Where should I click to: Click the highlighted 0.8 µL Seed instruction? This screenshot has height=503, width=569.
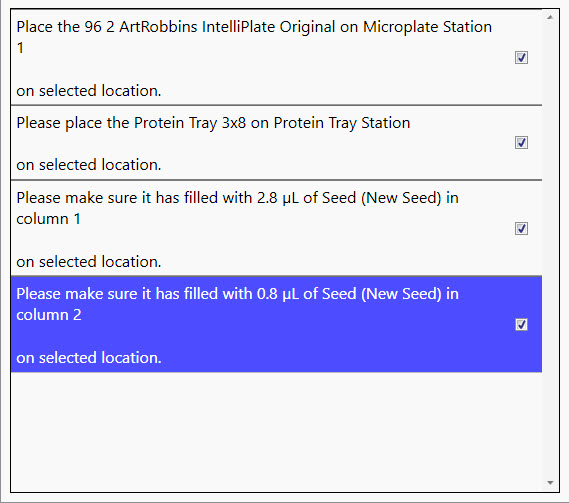click(276, 324)
